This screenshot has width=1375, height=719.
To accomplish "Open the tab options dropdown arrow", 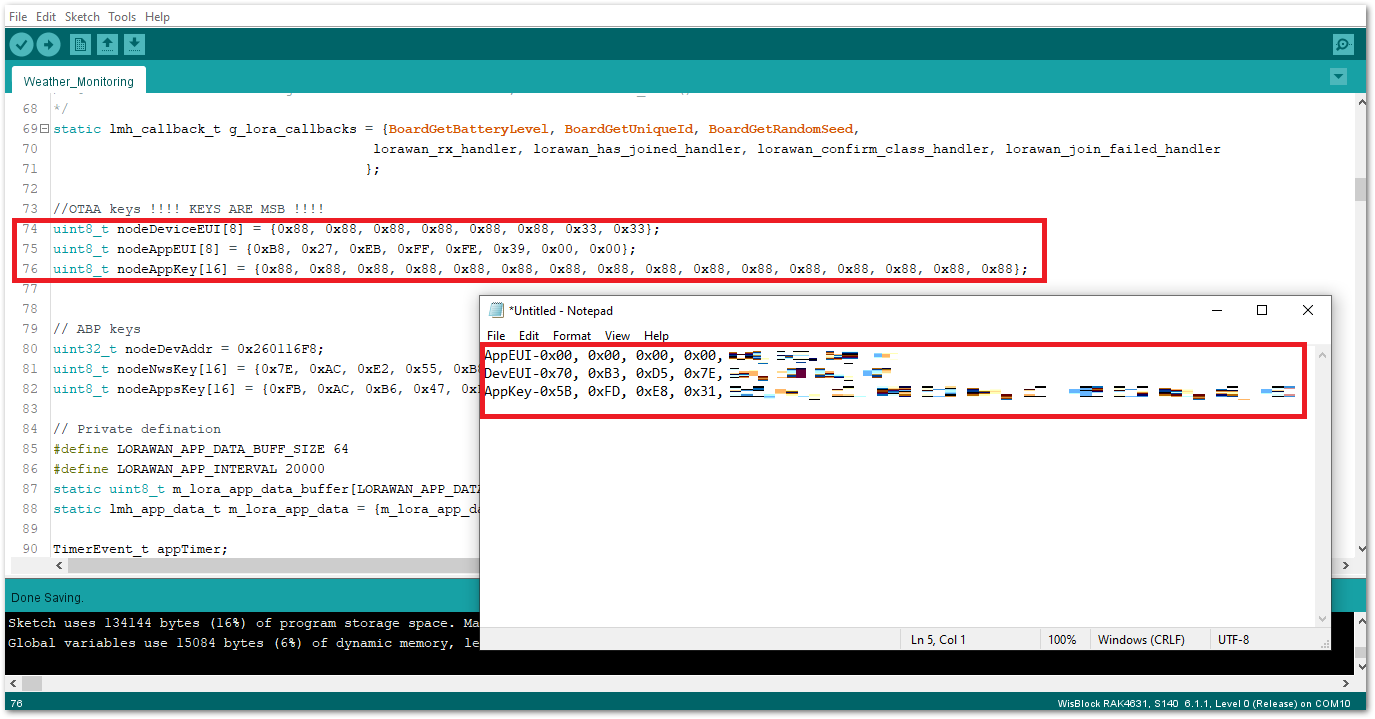I will coord(1338,77).
